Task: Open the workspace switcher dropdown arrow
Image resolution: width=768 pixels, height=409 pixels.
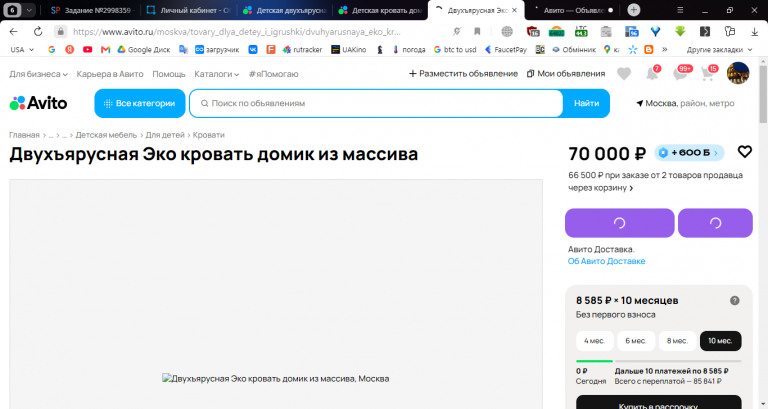Action: pyautogui.click(x=29, y=10)
